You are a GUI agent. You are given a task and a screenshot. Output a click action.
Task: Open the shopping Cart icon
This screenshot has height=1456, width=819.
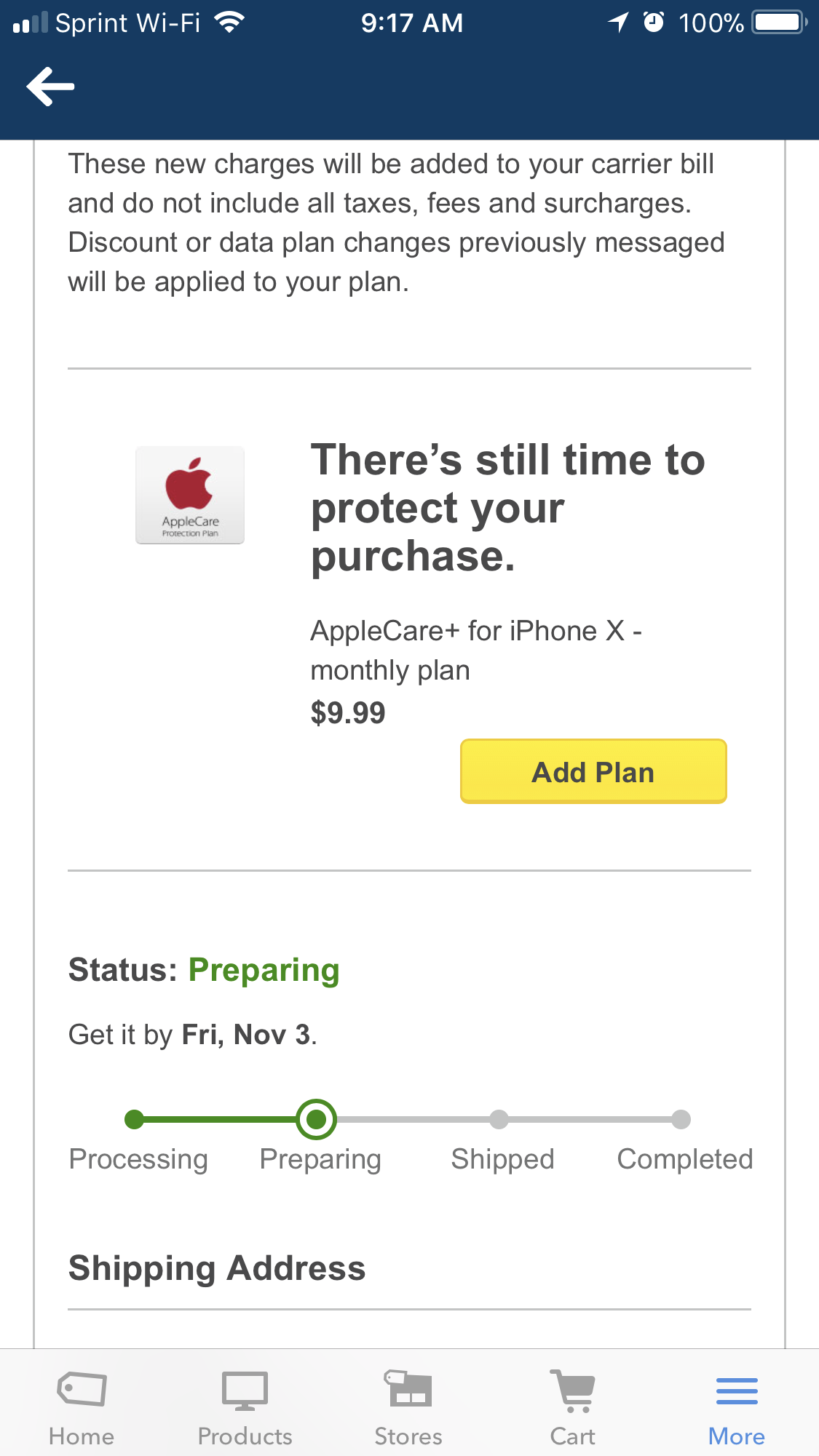[573, 1390]
